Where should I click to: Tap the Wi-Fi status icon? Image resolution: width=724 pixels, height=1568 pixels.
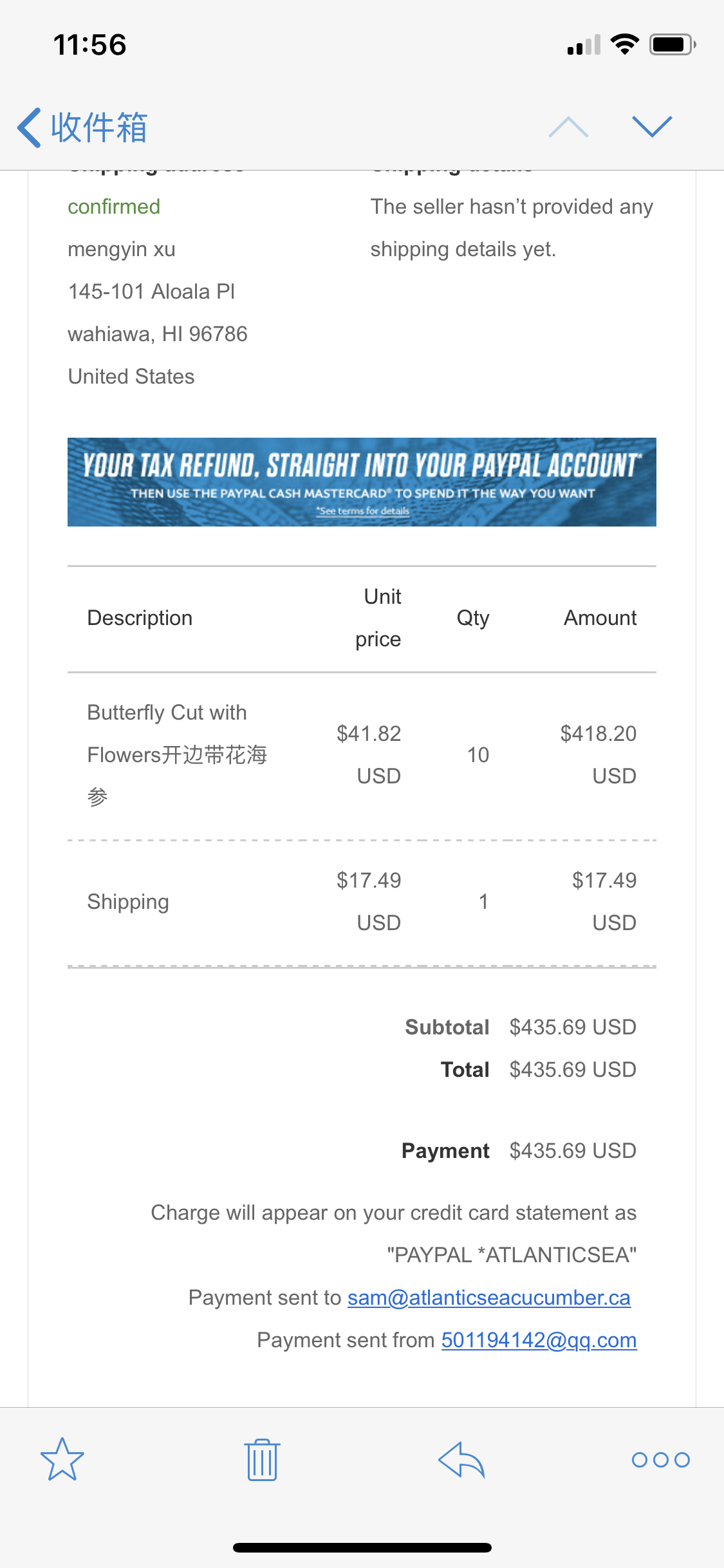[x=624, y=44]
